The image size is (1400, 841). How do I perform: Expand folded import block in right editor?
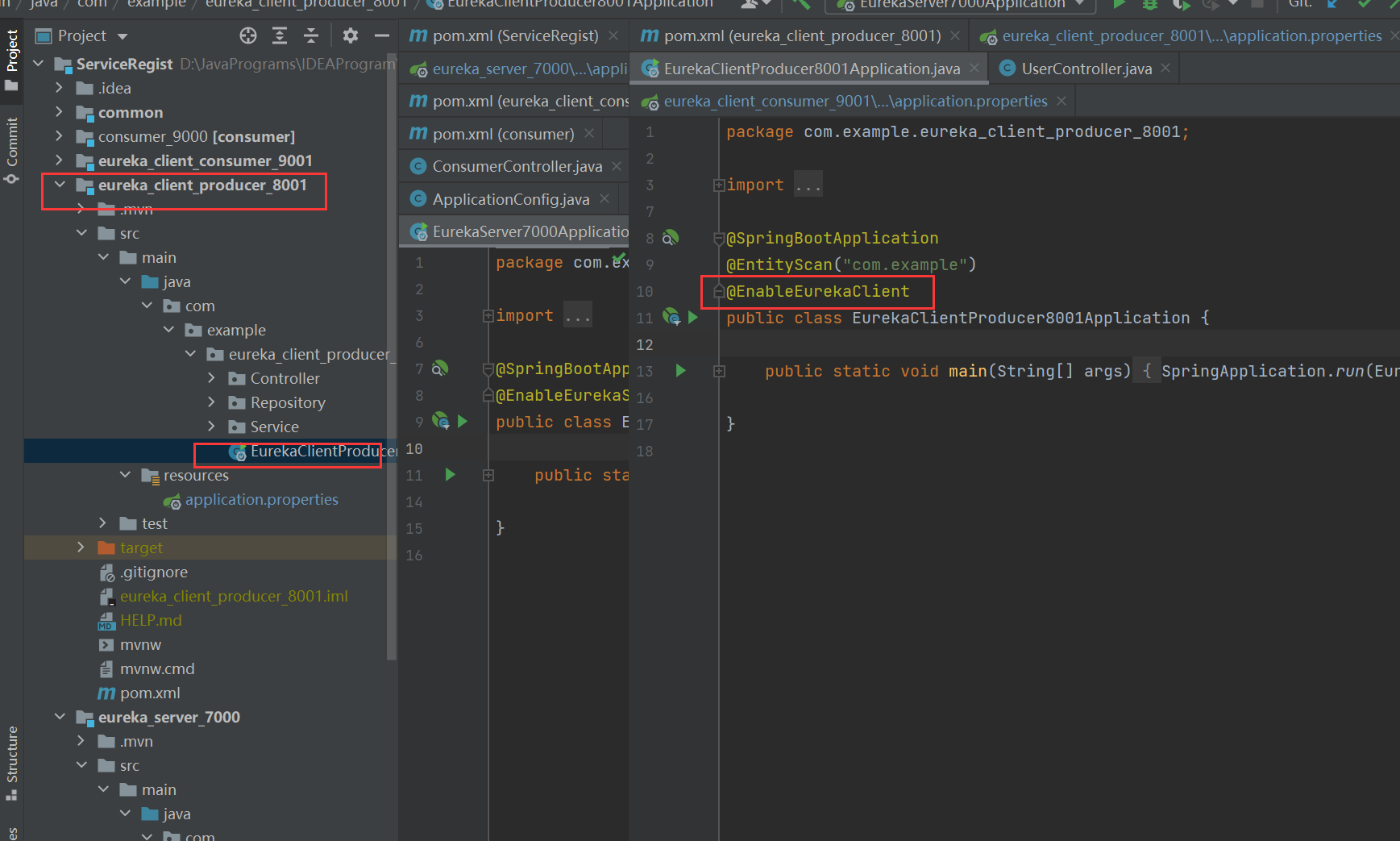point(719,185)
